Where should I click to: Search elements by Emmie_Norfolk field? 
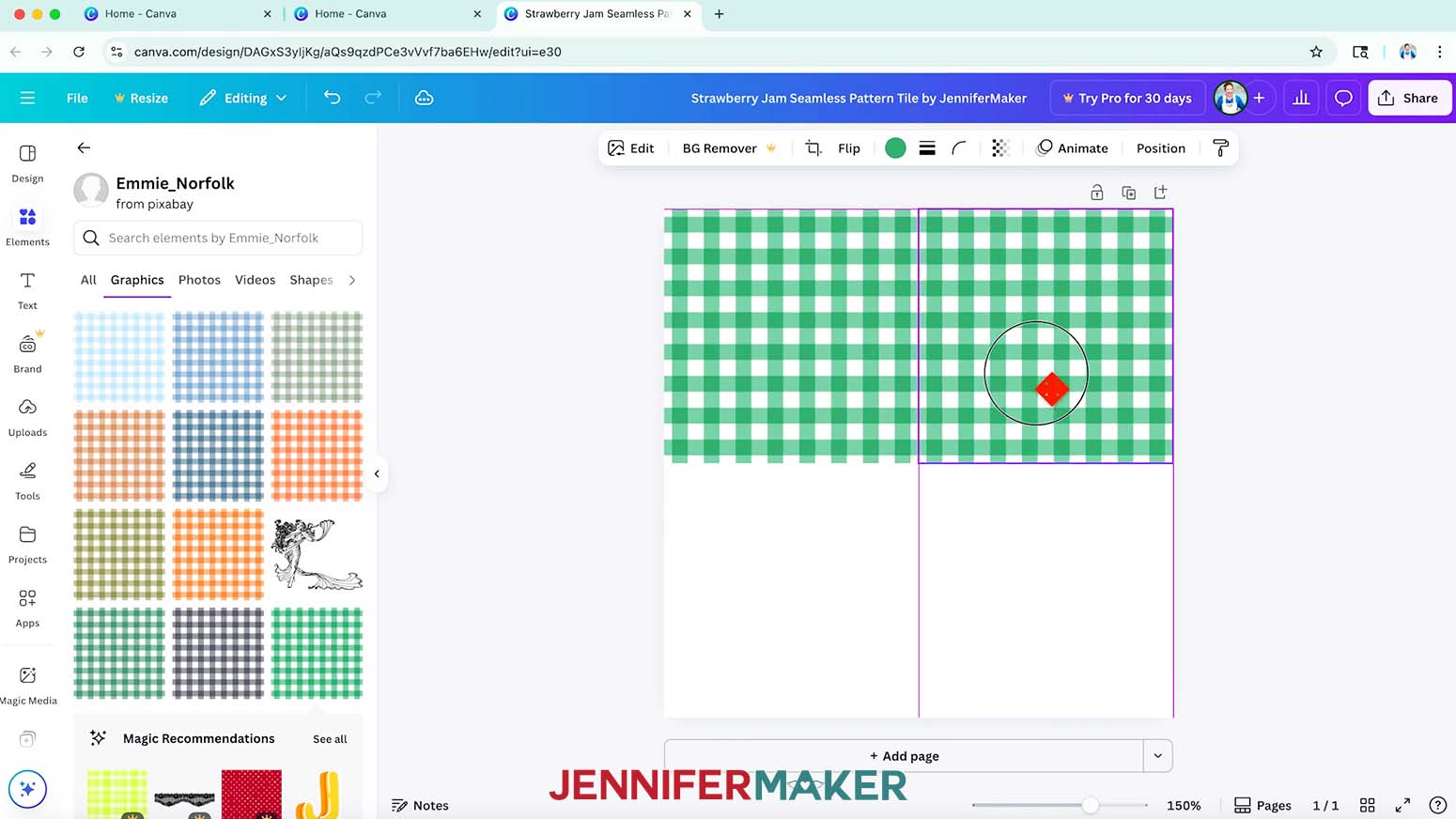point(218,238)
